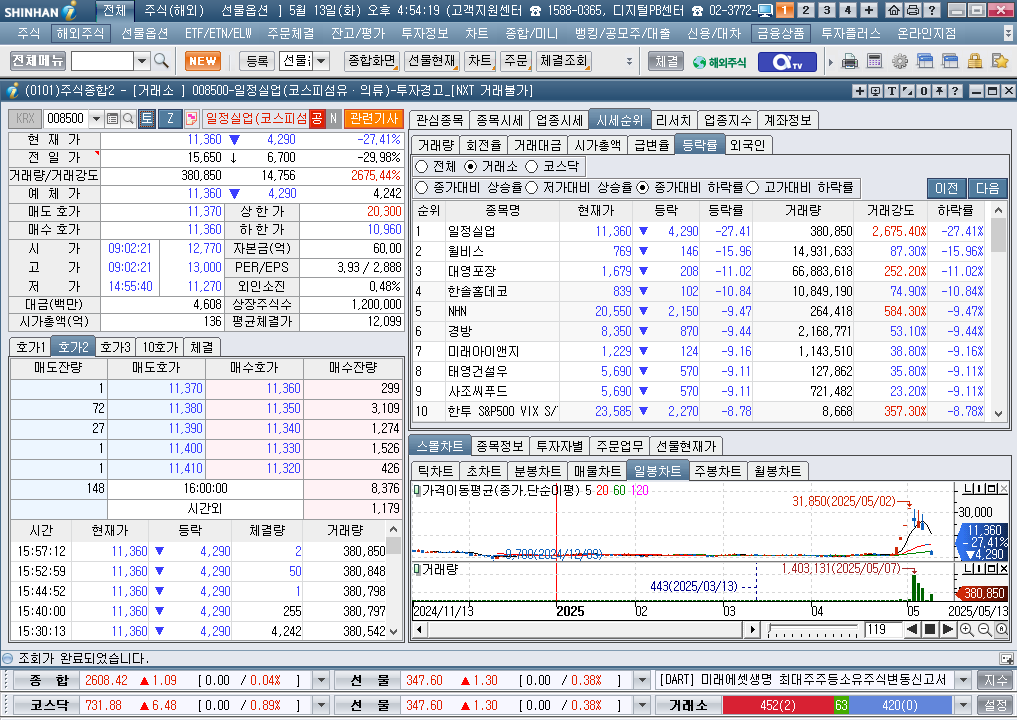This screenshot has height=720, width=1017.
Task: Open the 투자자별 tab
Action: (559, 446)
